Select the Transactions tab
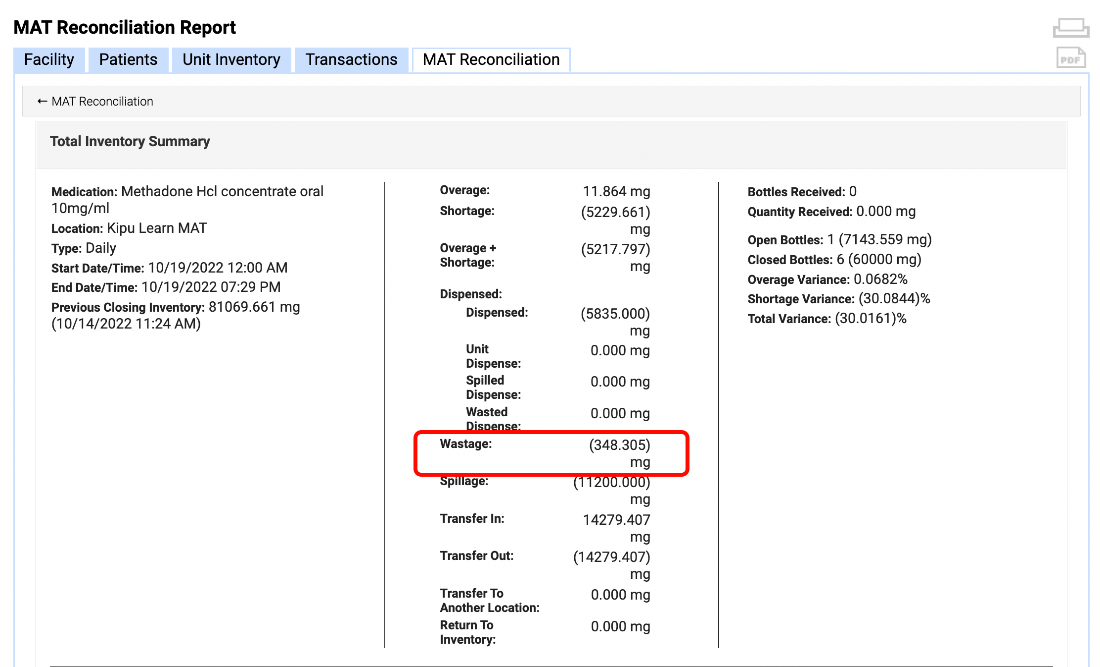Screen dimensions: 1100x667 (x=351, y=60)
